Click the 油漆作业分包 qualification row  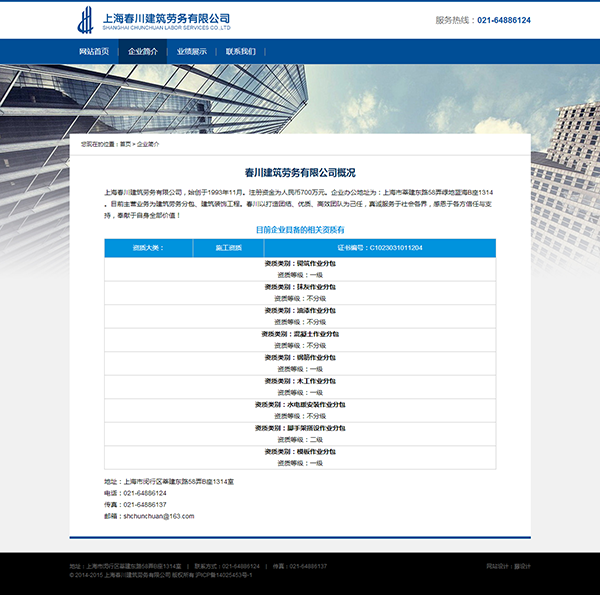(300, 316)
